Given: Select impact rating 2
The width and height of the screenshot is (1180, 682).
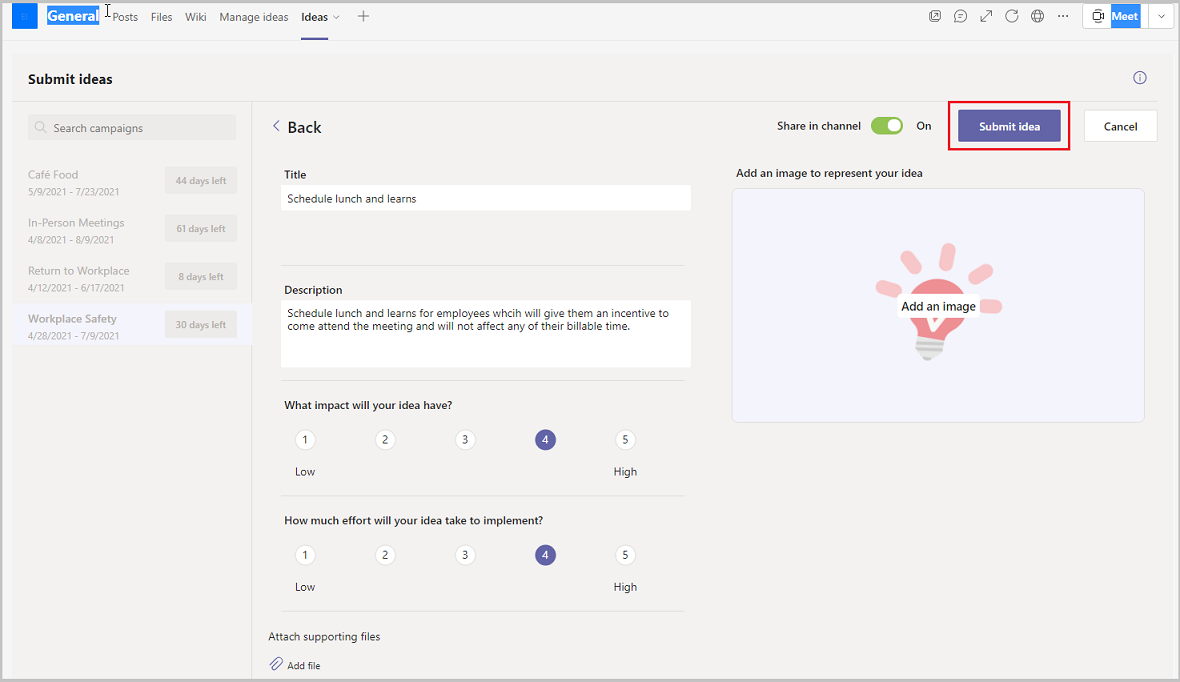Looking at the screenshot, I should pyautogui.click(x=385, y=440).
